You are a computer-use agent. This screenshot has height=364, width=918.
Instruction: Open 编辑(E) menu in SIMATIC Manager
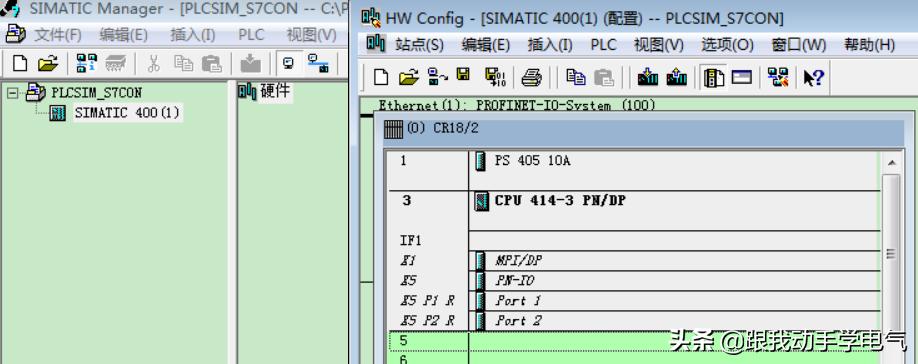coord(124,35)
